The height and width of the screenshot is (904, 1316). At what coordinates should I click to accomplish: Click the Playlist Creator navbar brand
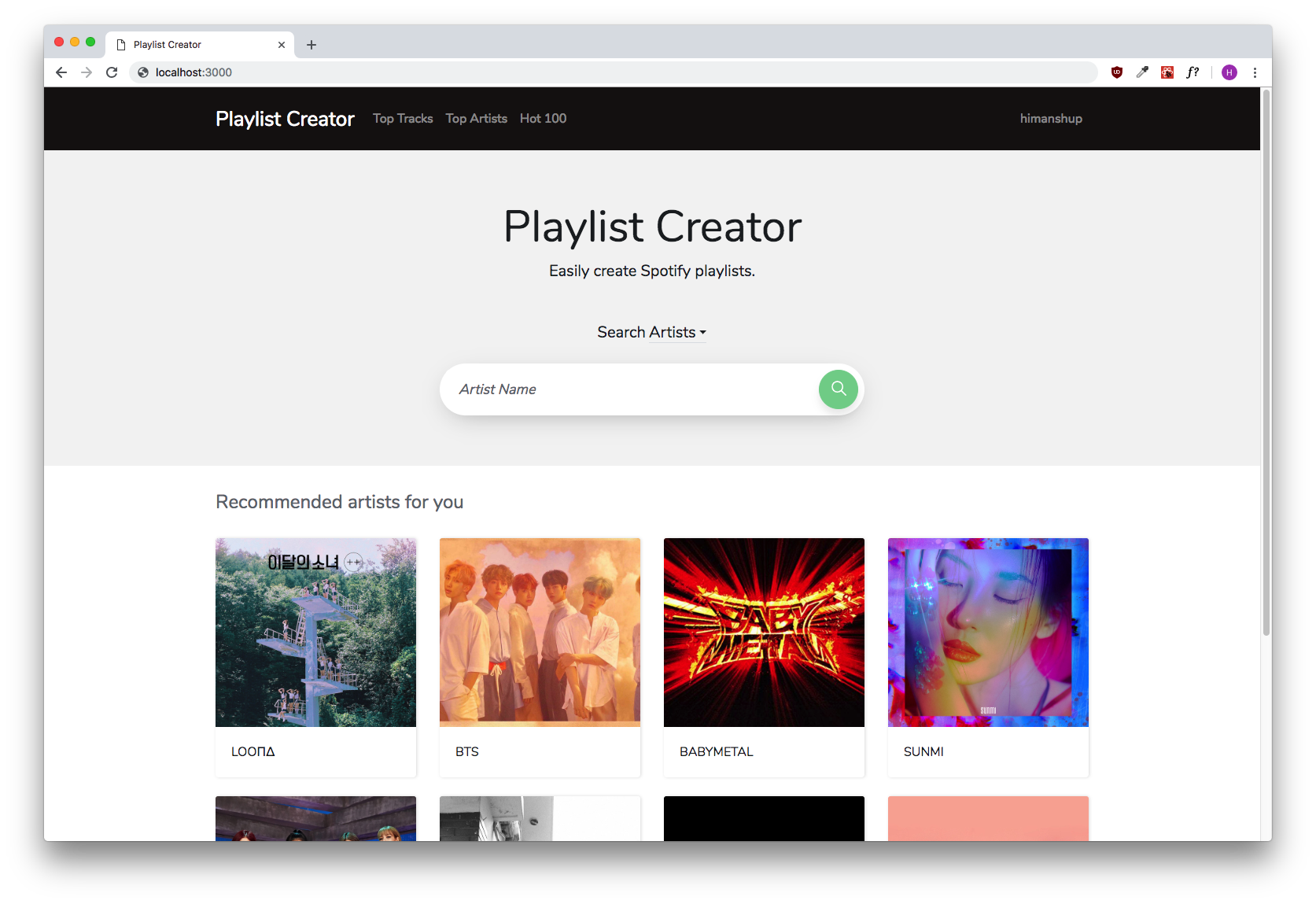click(x=285, y=119)
